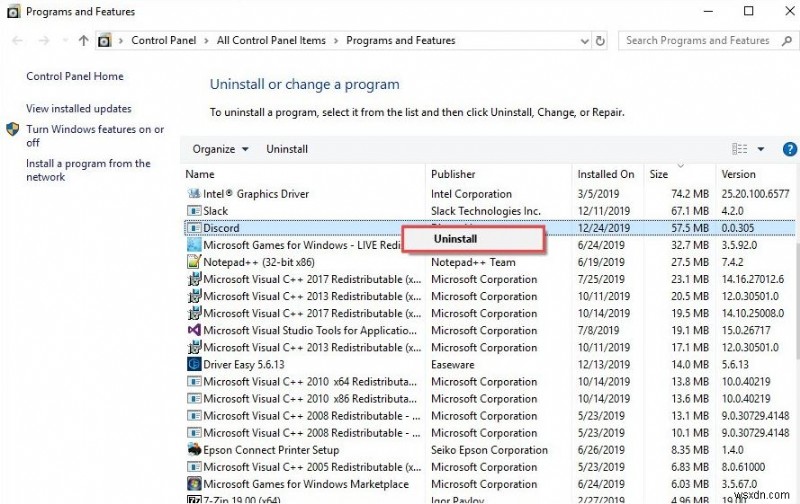Open the View installed updates link
This screenshot has height=504, width=800.
(x=79, y=109)
